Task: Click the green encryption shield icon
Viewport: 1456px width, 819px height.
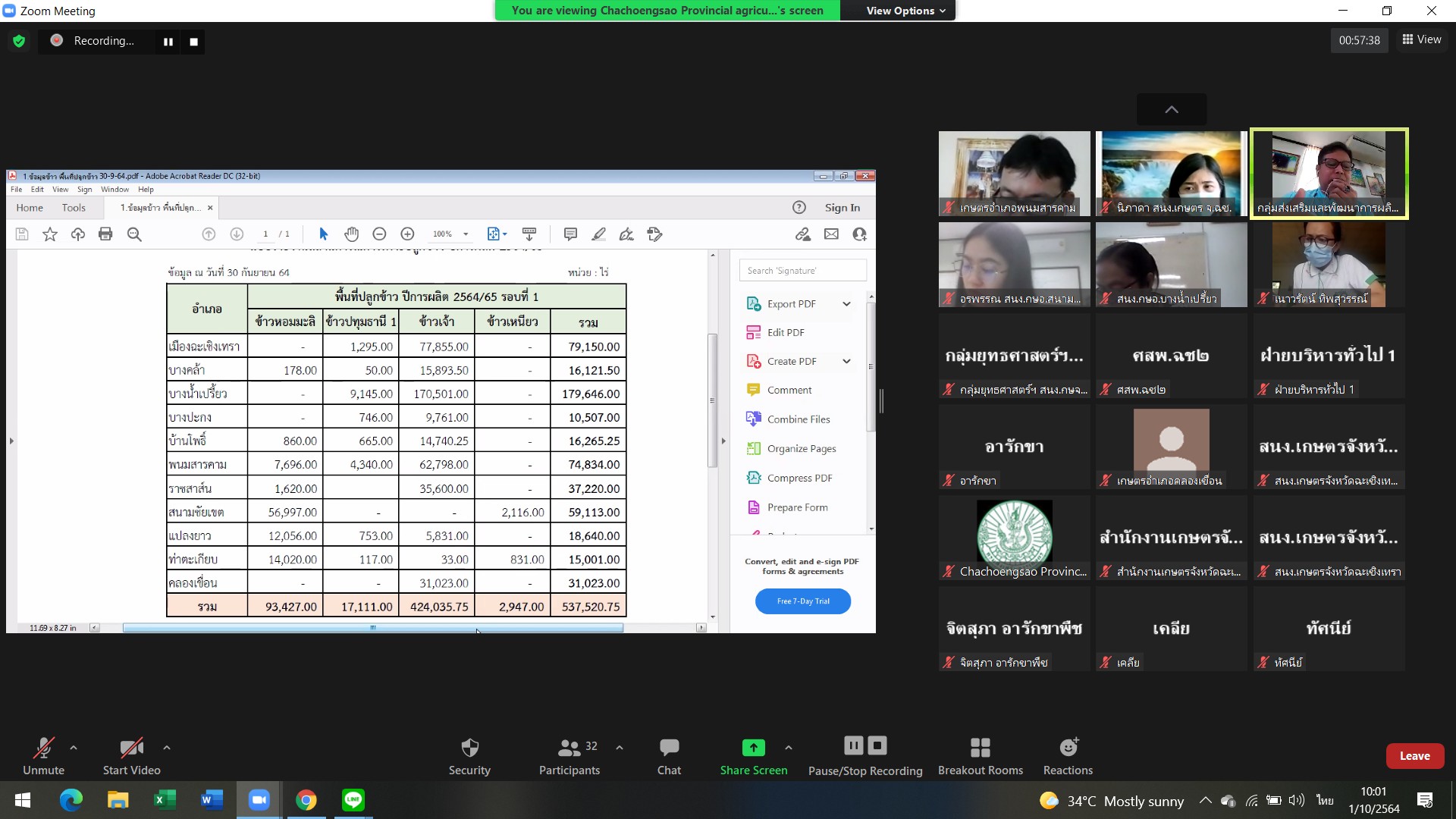Action: click(19, 41)
